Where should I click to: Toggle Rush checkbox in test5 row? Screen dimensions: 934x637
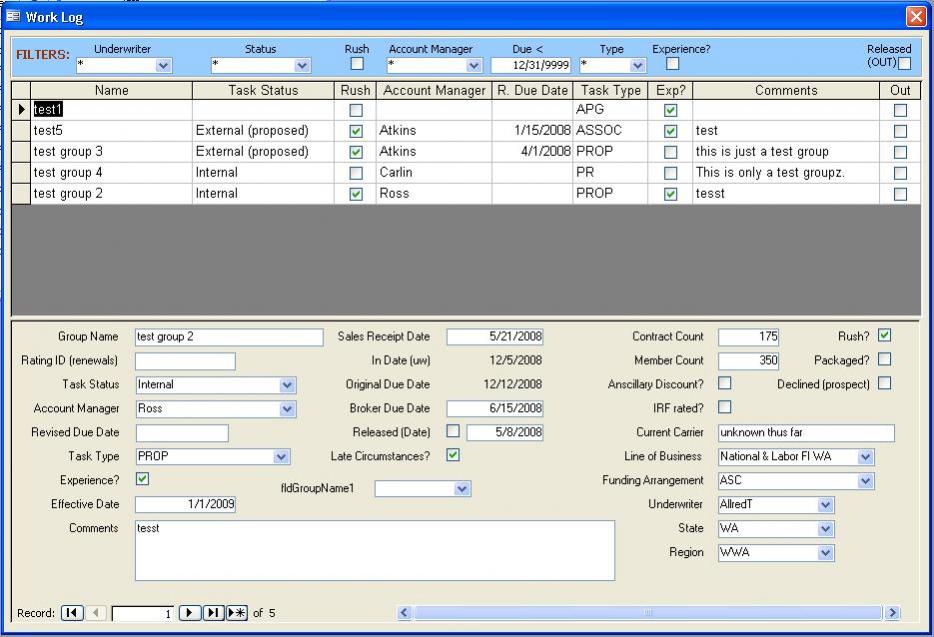click(356, 131)
